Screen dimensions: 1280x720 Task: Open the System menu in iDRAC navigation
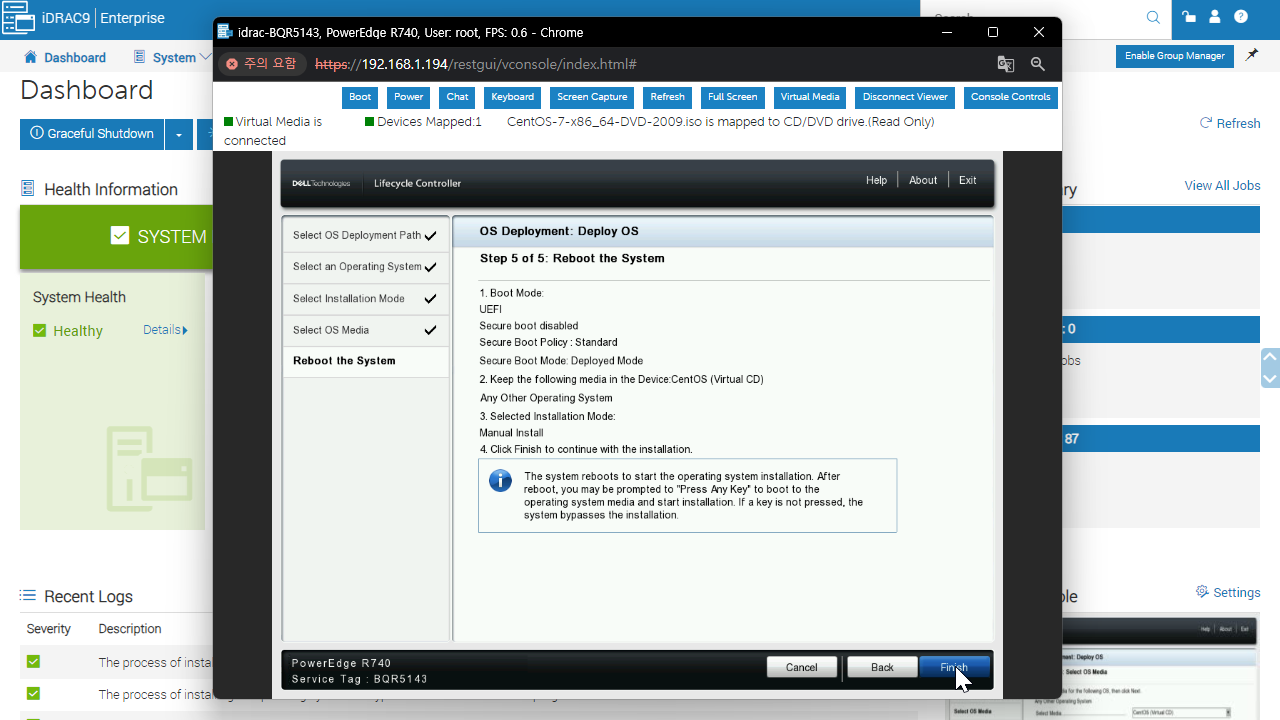point(172,57)
